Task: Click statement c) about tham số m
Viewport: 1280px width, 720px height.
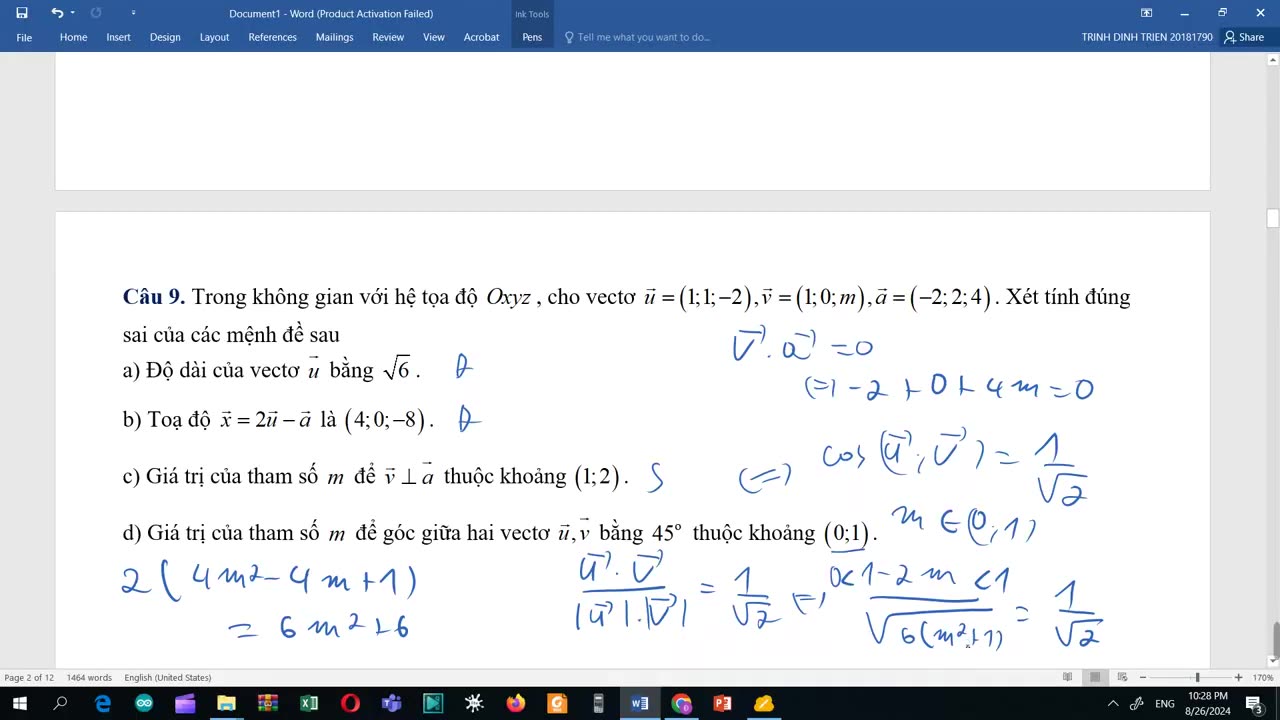Action: (376, 477)
